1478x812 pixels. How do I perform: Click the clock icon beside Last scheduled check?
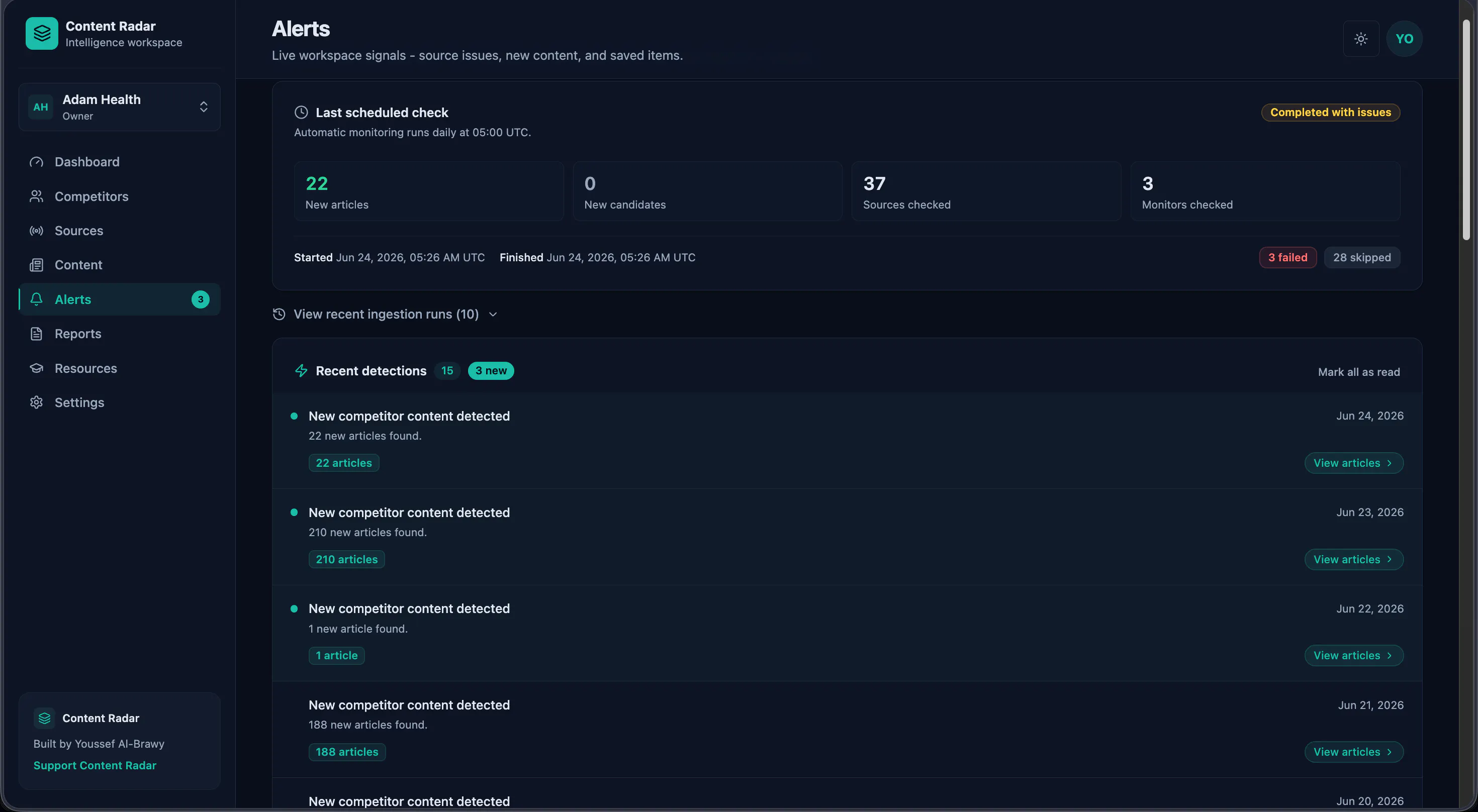[x=301, y=113]
